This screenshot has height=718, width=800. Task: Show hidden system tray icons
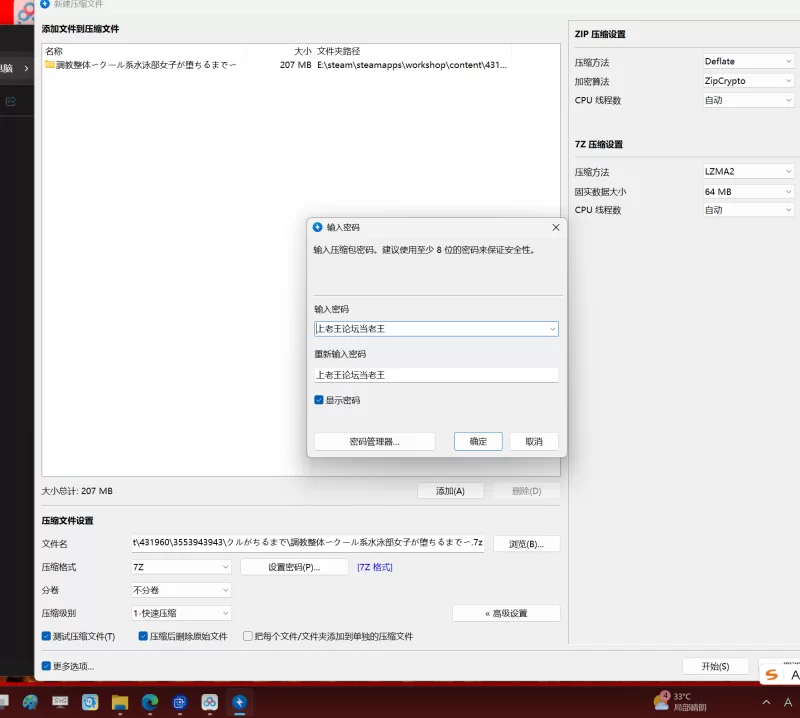tap(766, 702)
